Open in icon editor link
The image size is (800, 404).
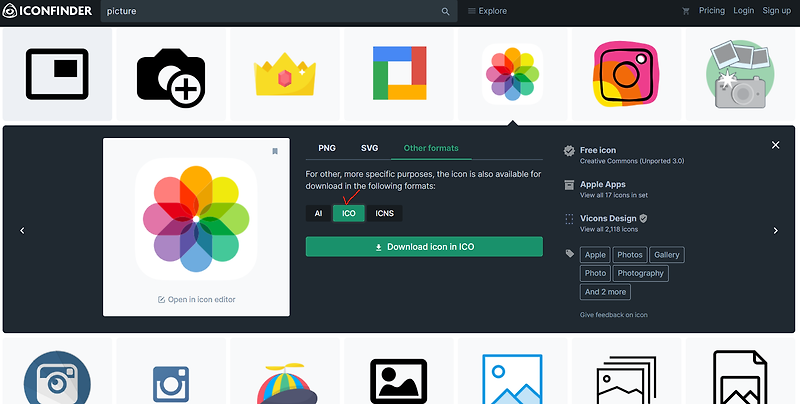point(196,299)
